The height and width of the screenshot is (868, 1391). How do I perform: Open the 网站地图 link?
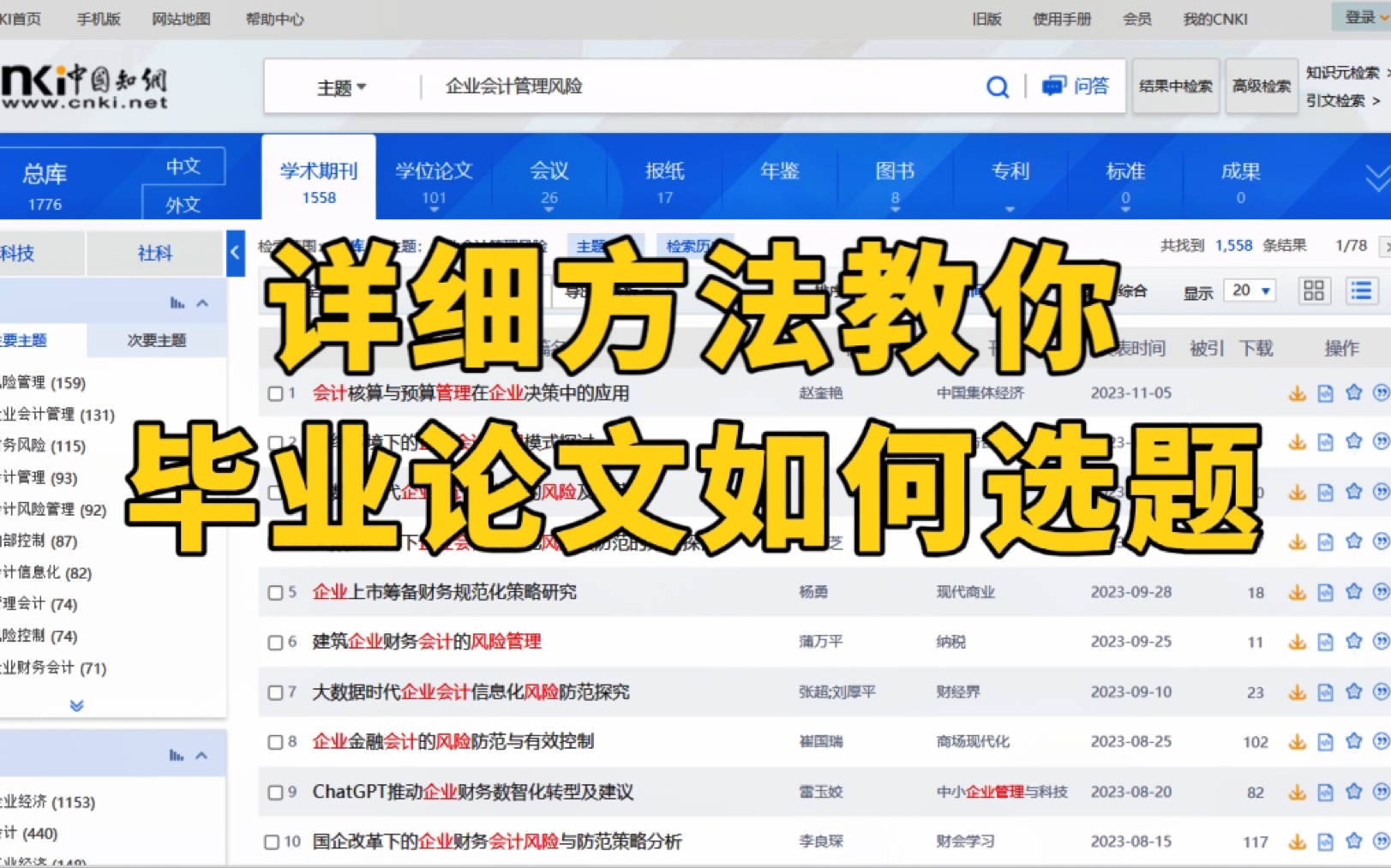coord(181,18)
